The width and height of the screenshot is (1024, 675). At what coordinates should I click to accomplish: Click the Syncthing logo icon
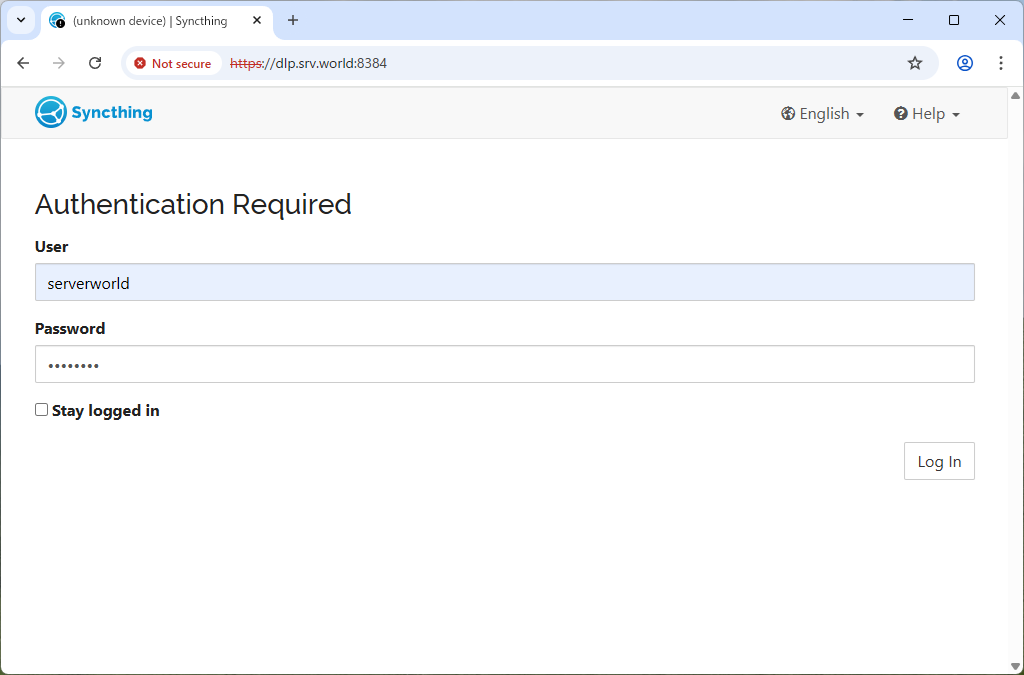click(x=51, y=112)
